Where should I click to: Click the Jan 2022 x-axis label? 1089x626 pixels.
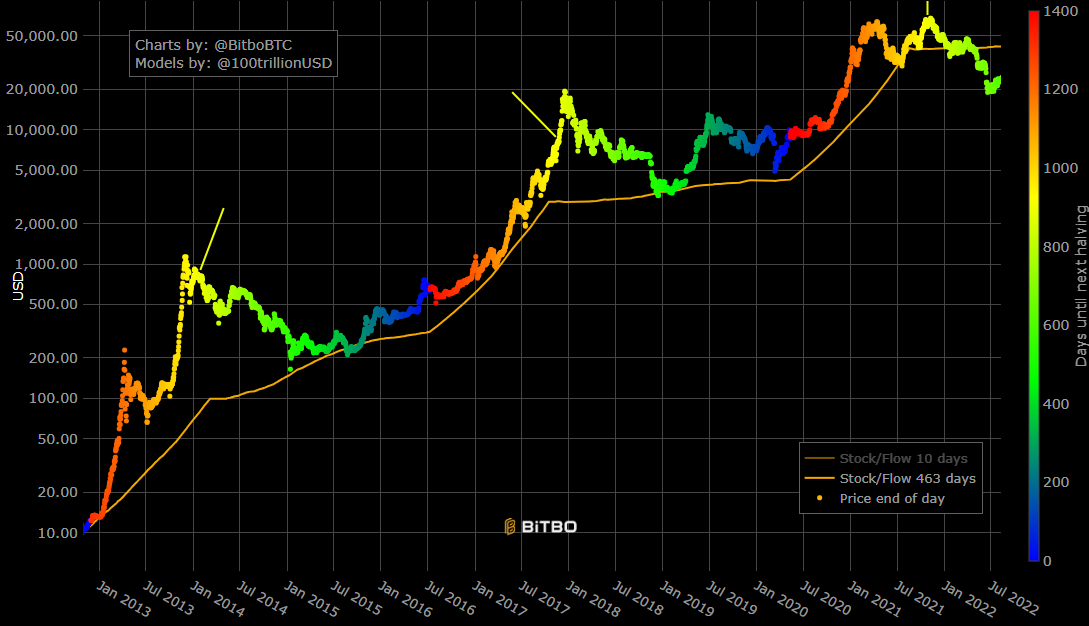click(x=968, y=599)
